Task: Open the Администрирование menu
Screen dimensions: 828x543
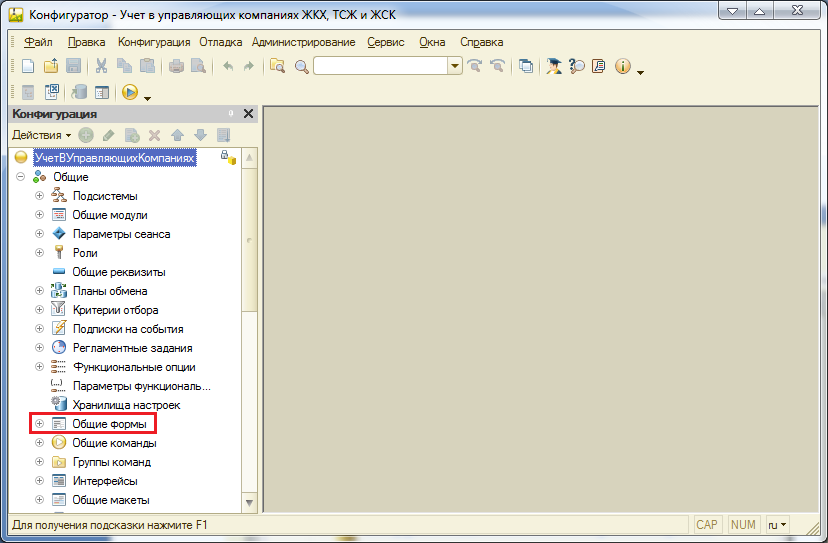Action: [x=304, y=42]
